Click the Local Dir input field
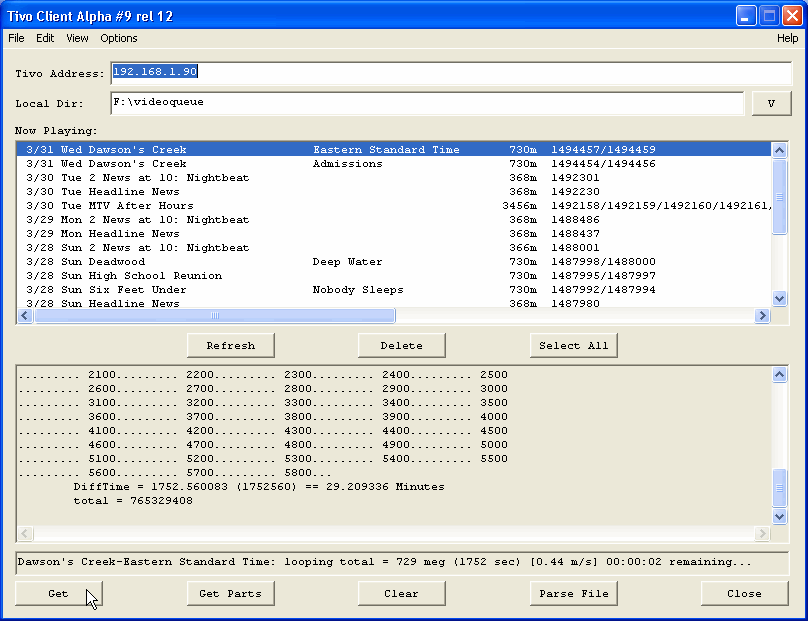 point(427,103)
